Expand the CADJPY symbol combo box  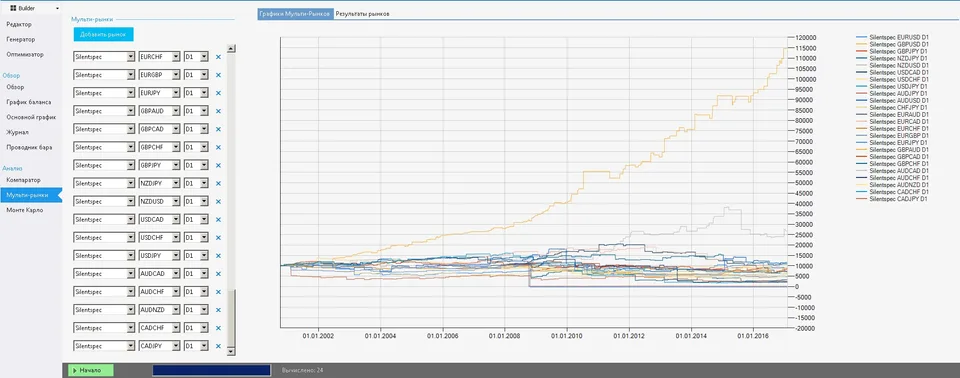pos(176,346)
